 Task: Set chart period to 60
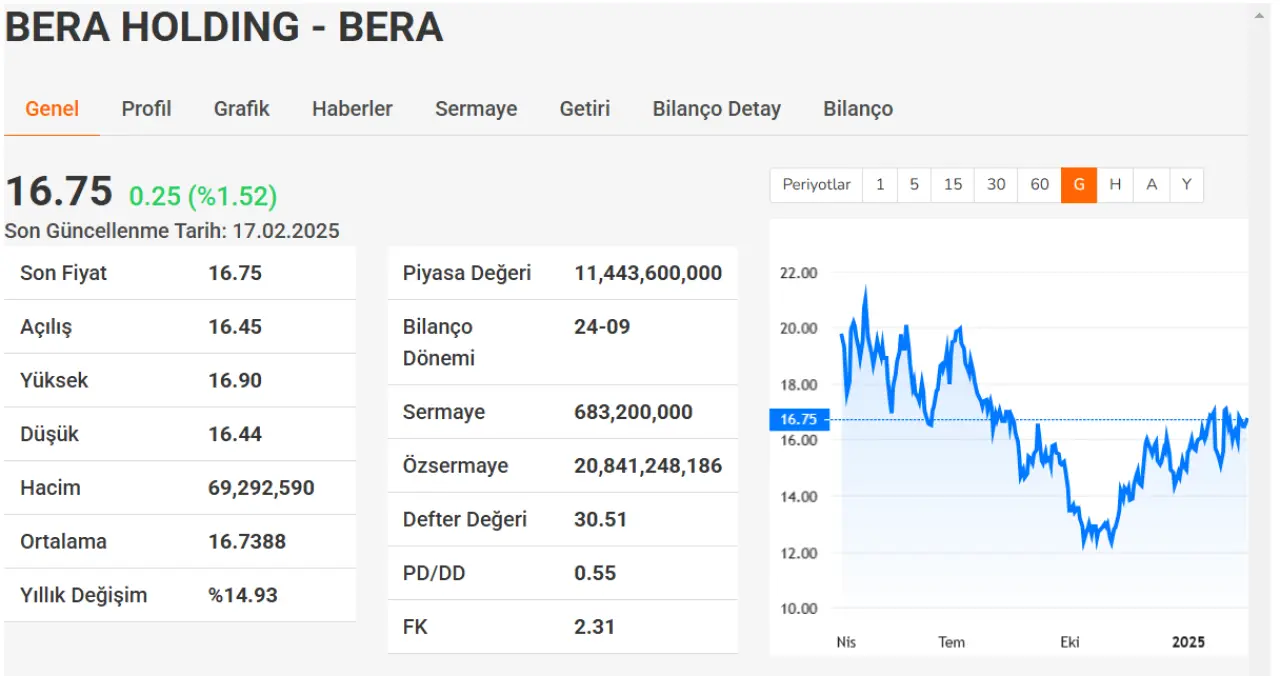(1040, 185)
